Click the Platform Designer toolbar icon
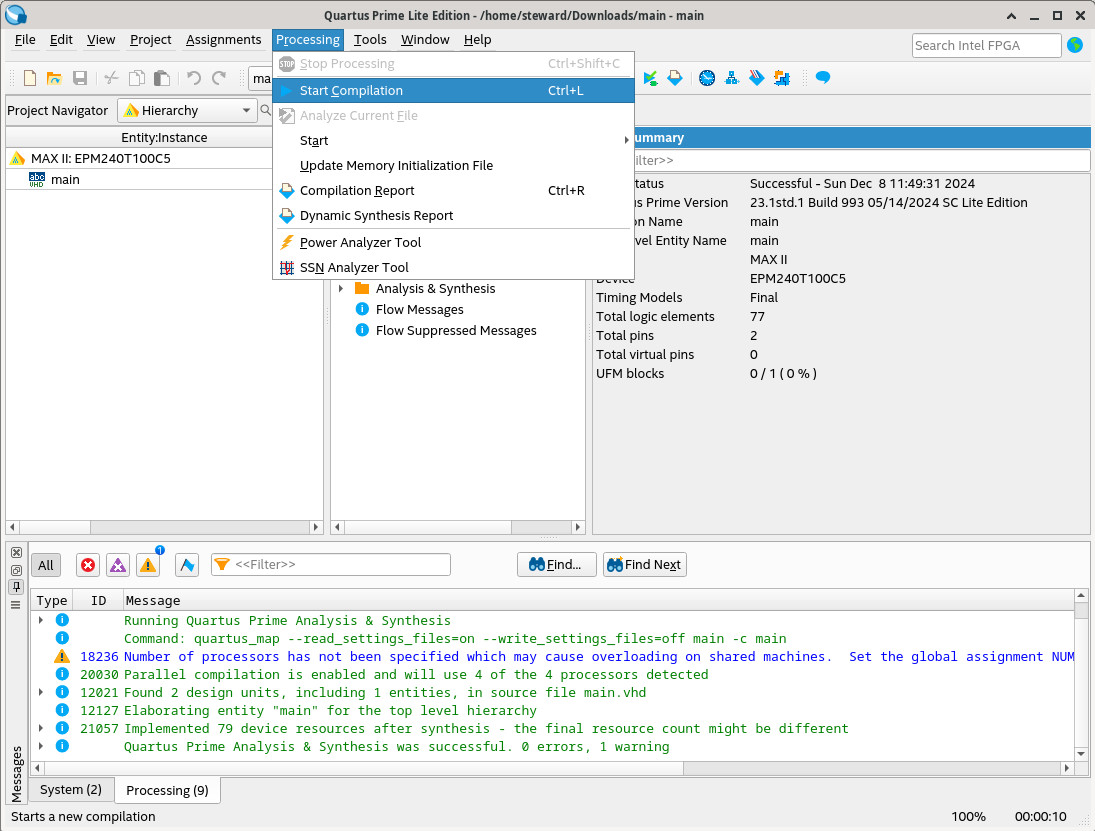1095x831 pixels. 782,78
